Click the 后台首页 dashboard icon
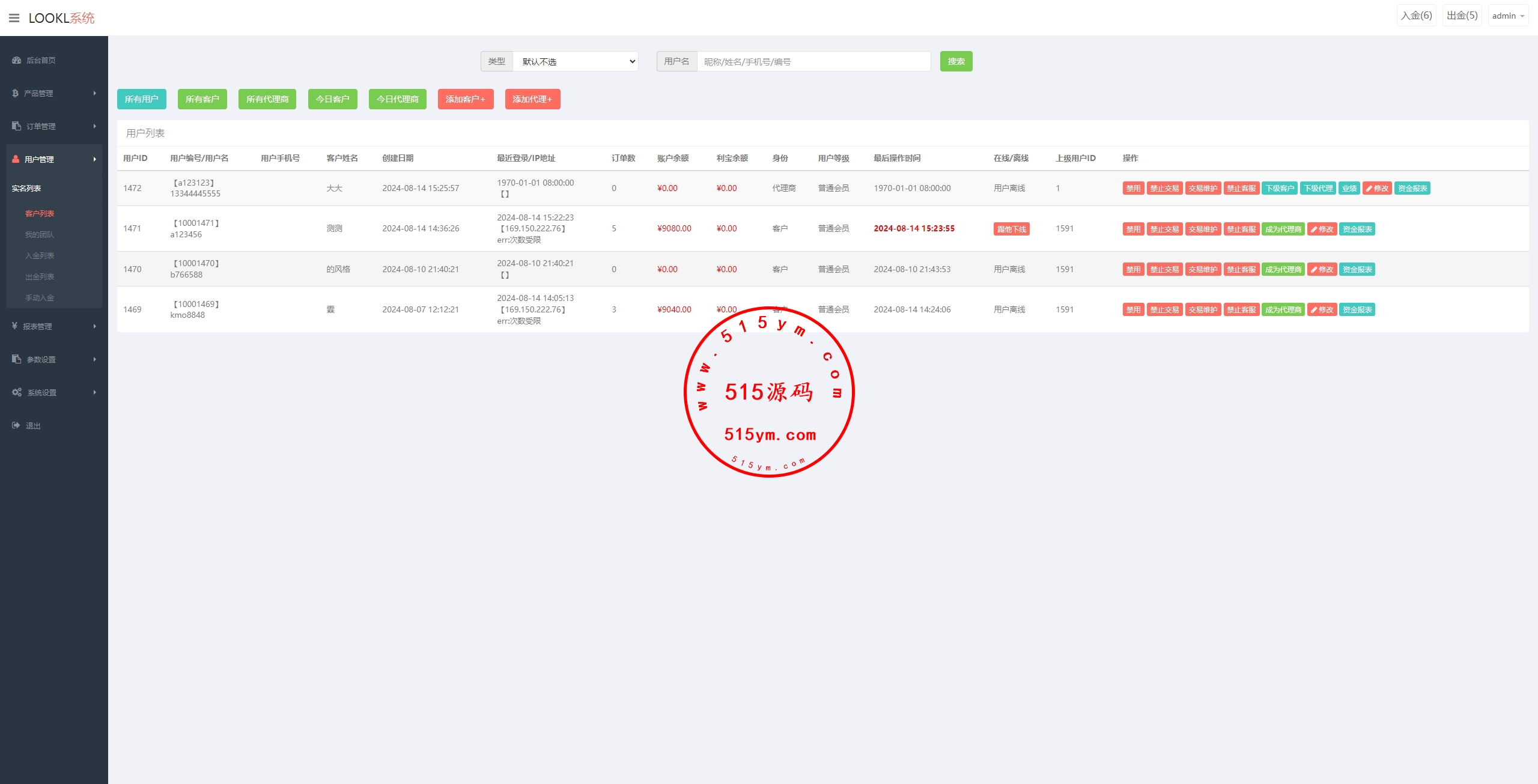 [x=16, y=60]
